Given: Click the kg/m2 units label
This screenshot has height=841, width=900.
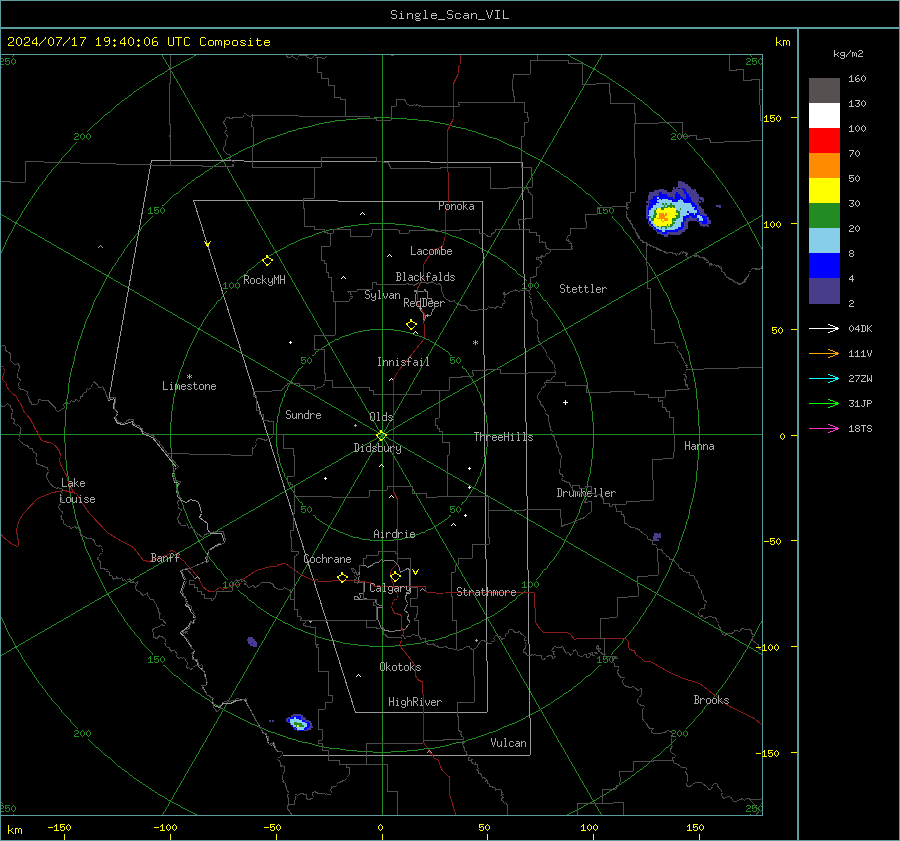Looking at the screenshot, I should pos(848,54).
